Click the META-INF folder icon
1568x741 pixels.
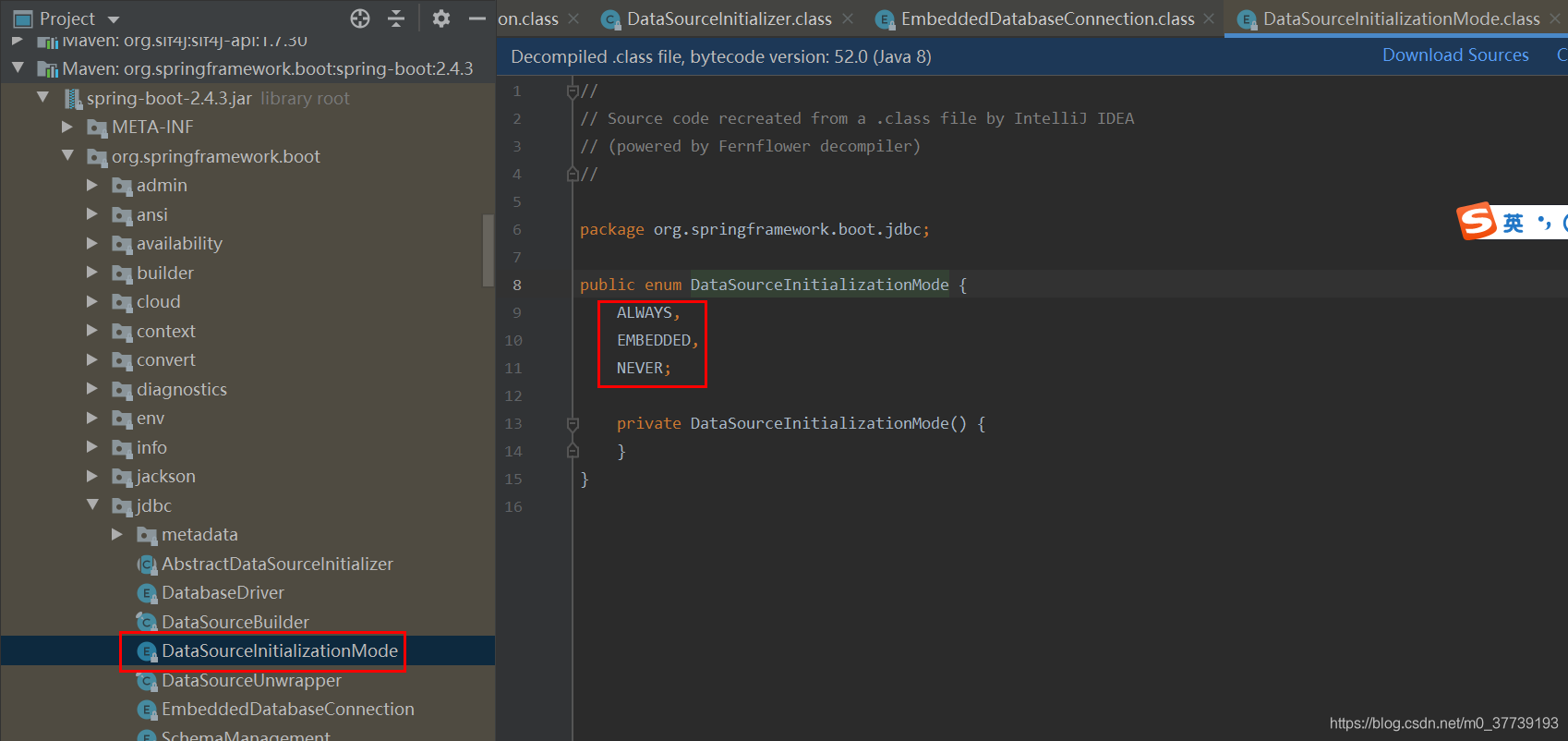97,128
